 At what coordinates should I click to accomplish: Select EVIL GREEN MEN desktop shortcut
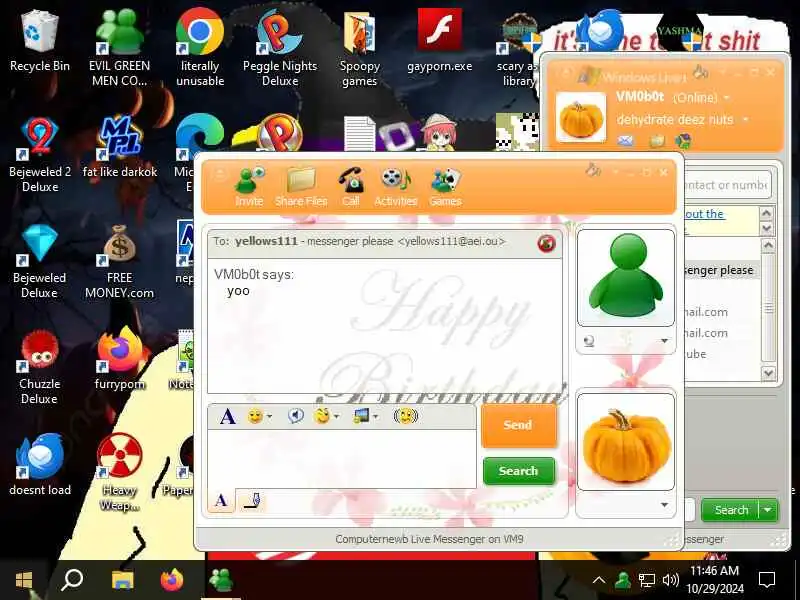pos(119,48)
